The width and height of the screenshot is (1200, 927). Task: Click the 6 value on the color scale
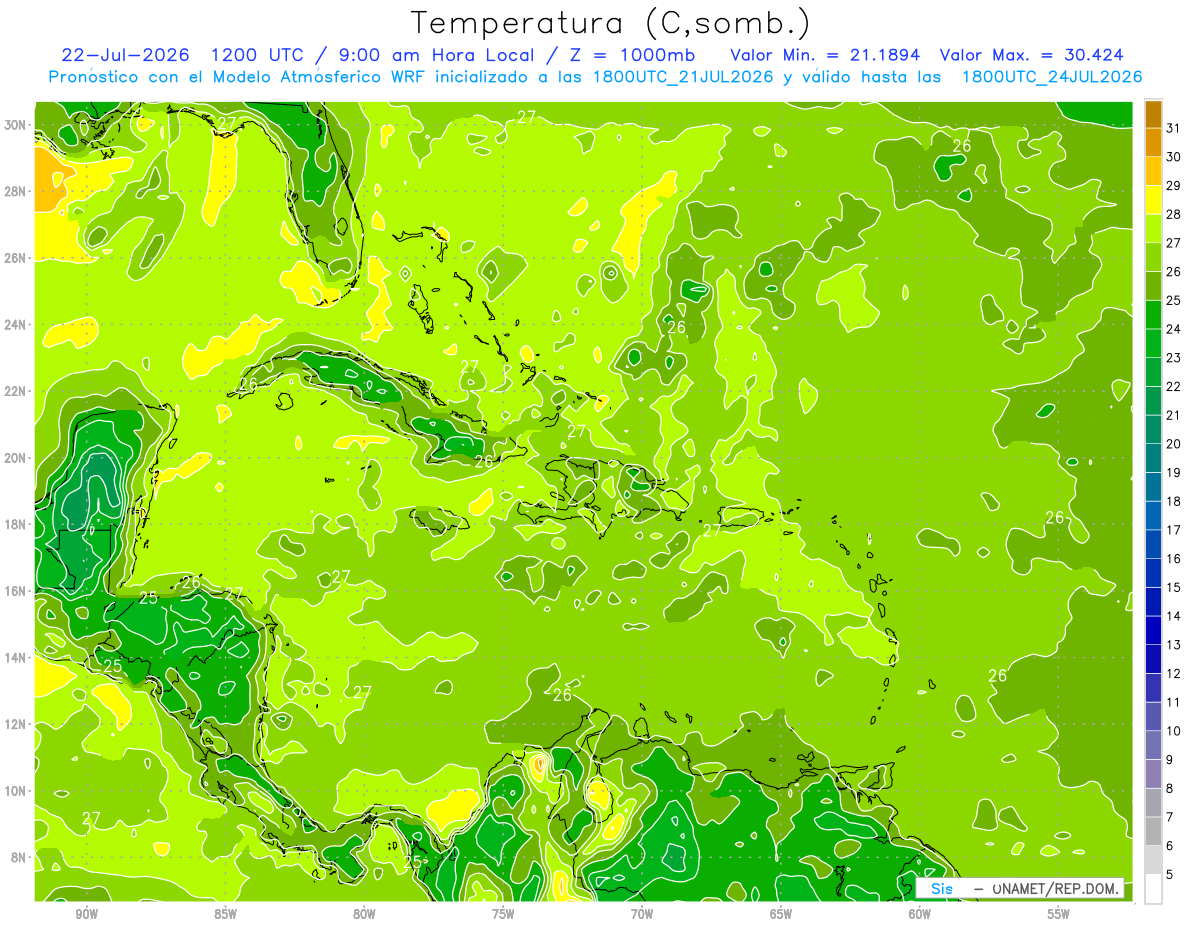pyautogui.click(x=1170, y=847)
